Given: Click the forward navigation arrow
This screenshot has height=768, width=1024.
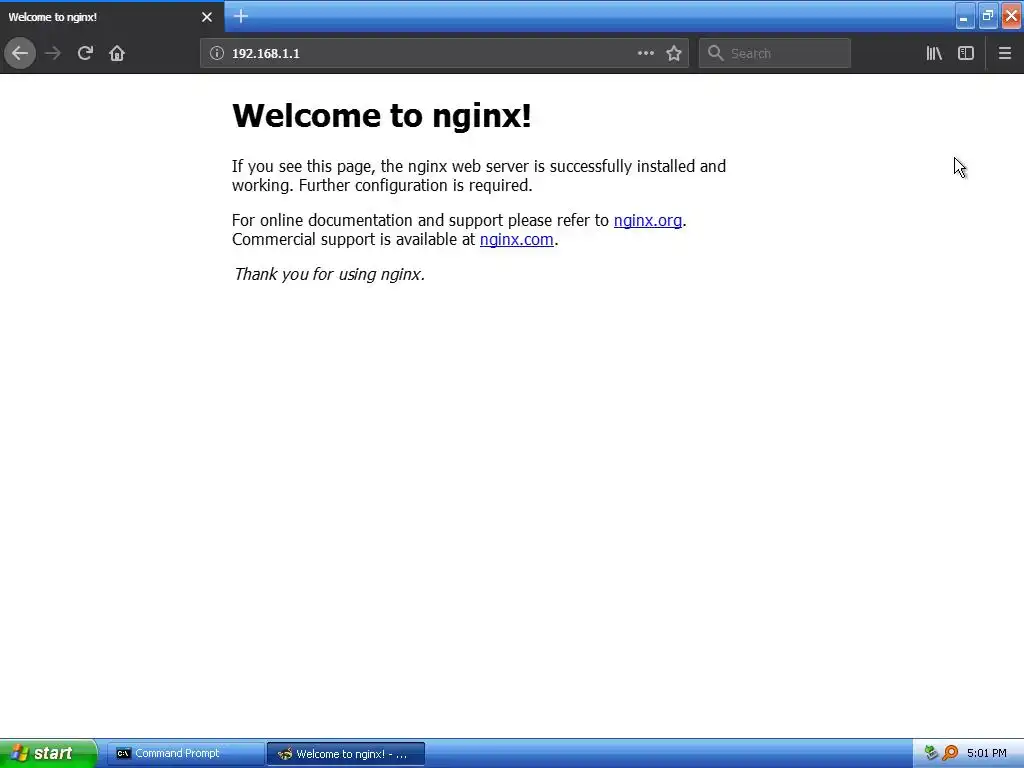Looking at the screenshot, I should click(53, 53).
